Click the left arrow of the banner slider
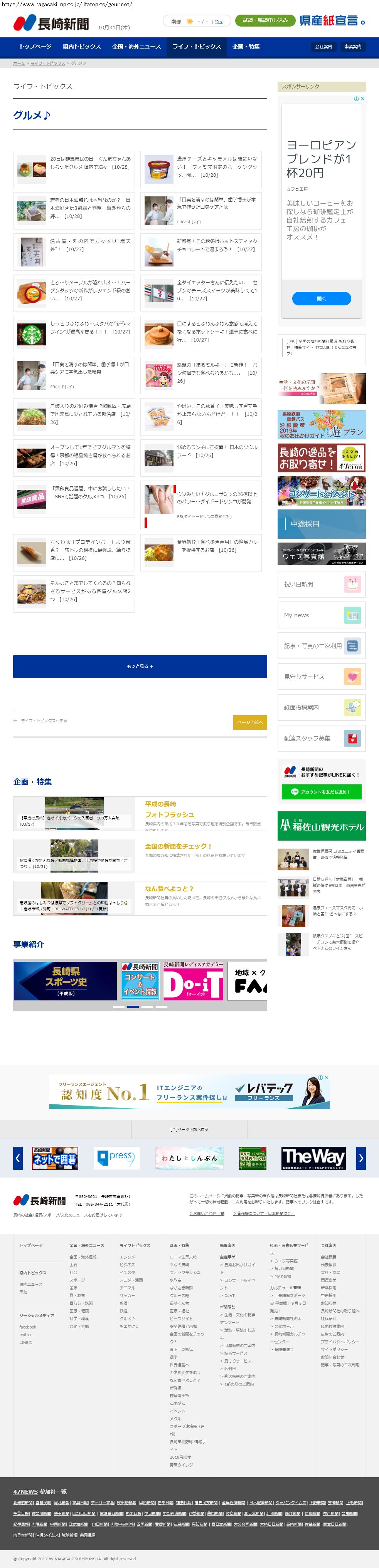 click(18, 1158)
